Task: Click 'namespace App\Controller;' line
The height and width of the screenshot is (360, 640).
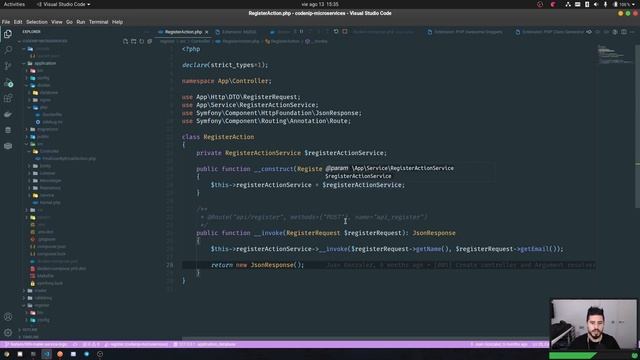Action: pyautogui.click(x=227, y=81)
